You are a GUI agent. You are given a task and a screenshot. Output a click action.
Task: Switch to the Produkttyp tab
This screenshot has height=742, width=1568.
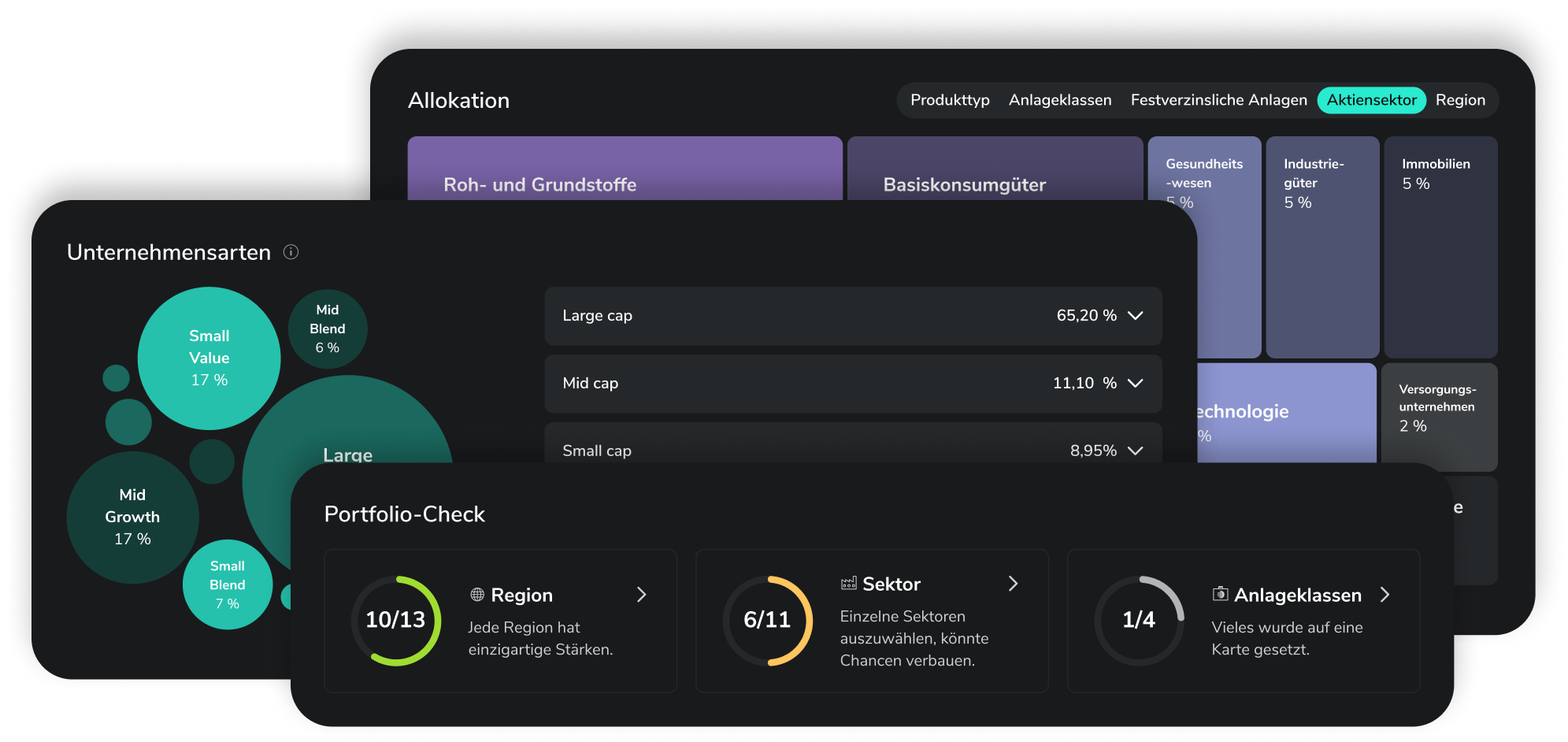[x=950, y=100]
